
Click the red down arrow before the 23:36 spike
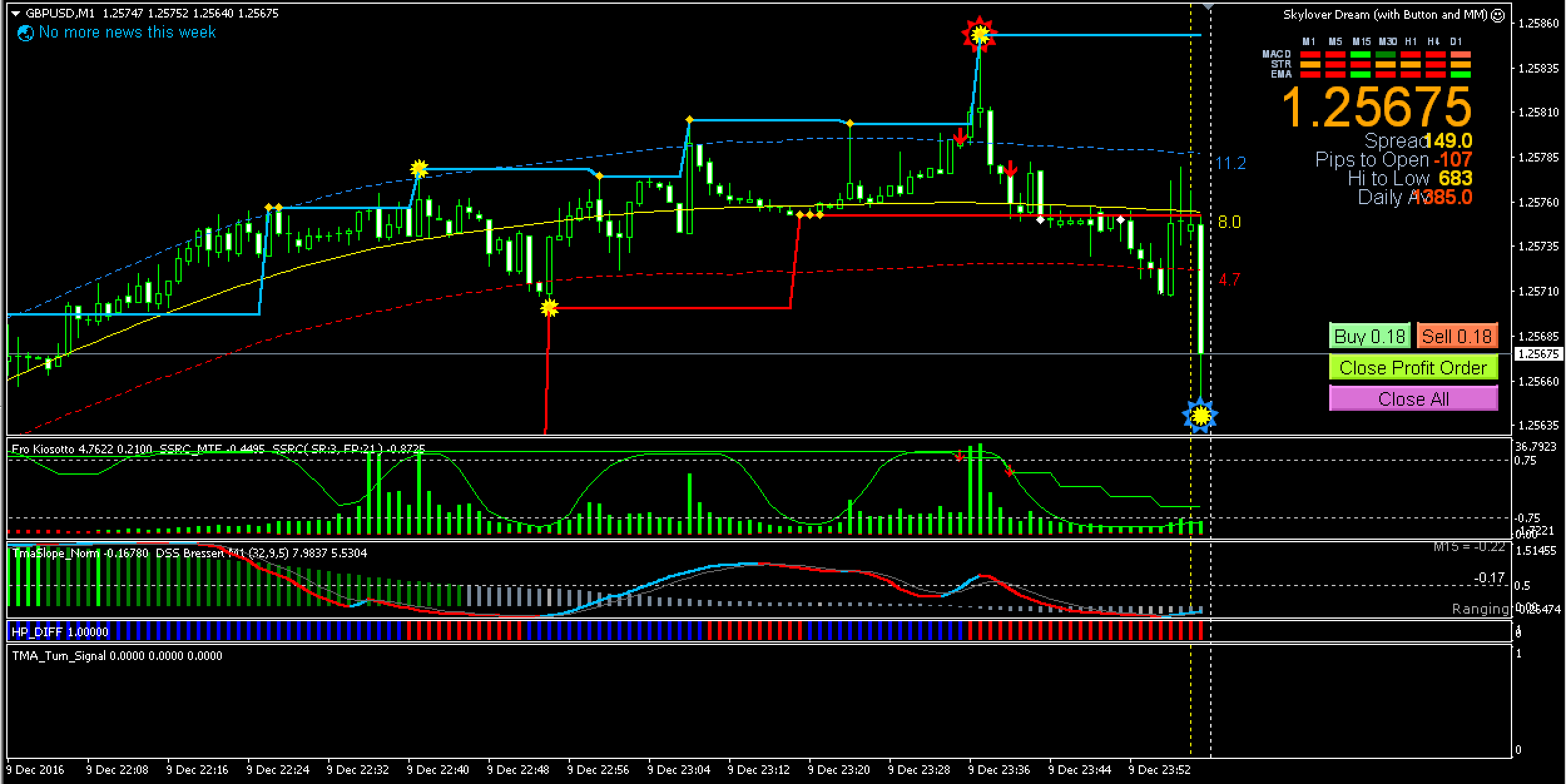pos(960,136)
